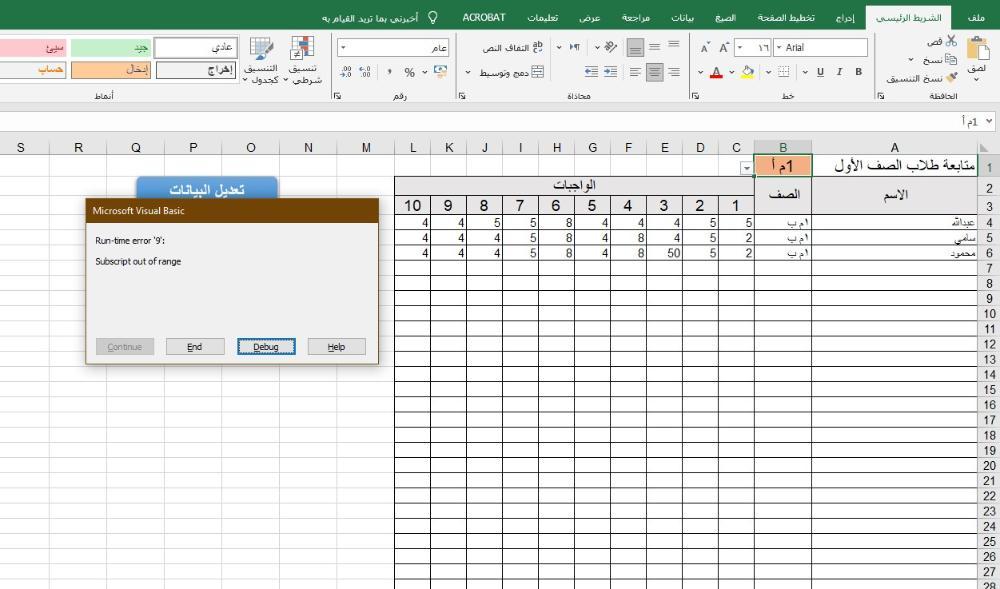
Task: Expand the Arial font name dropdown
Action: tap(780, 48)
